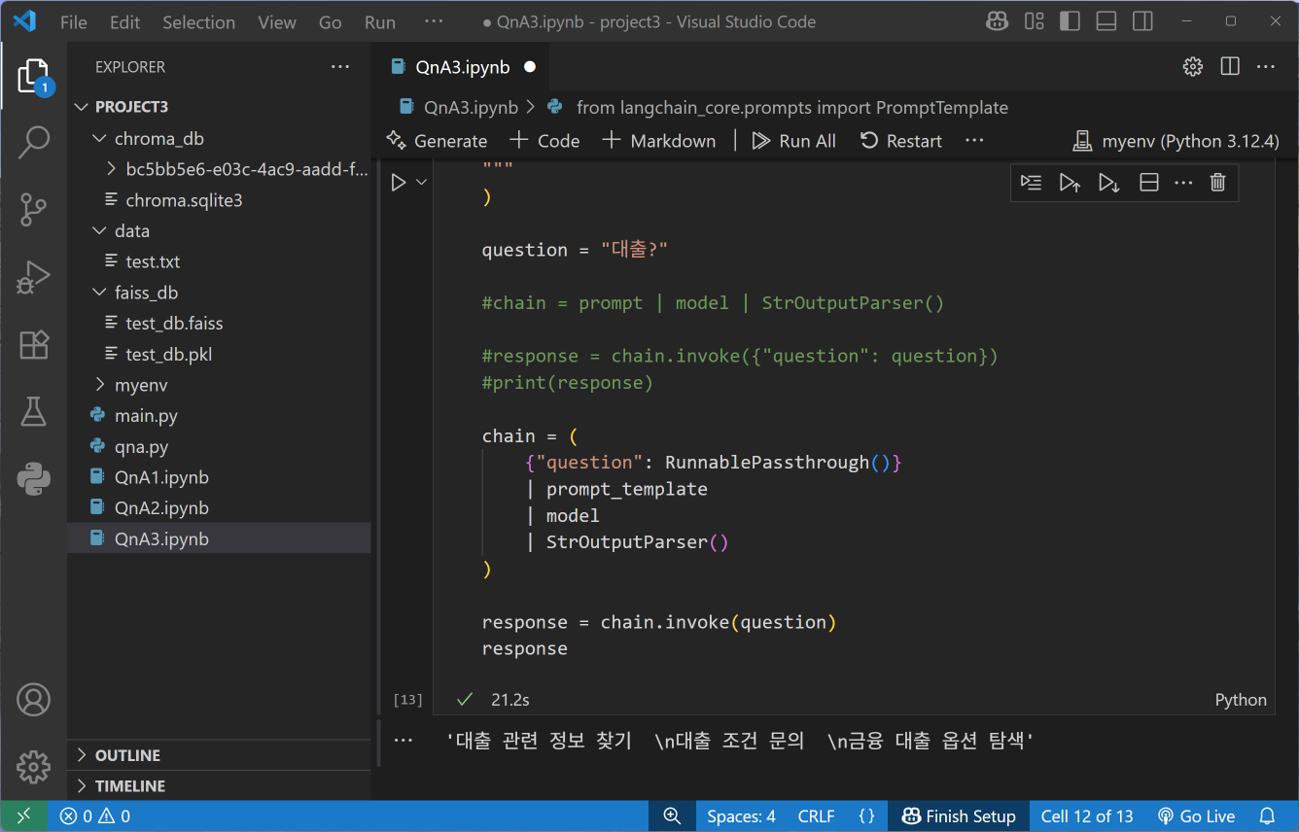This screenshot has width=1299, height=832.
Task: Open the View menu
Action: (277, 22)
